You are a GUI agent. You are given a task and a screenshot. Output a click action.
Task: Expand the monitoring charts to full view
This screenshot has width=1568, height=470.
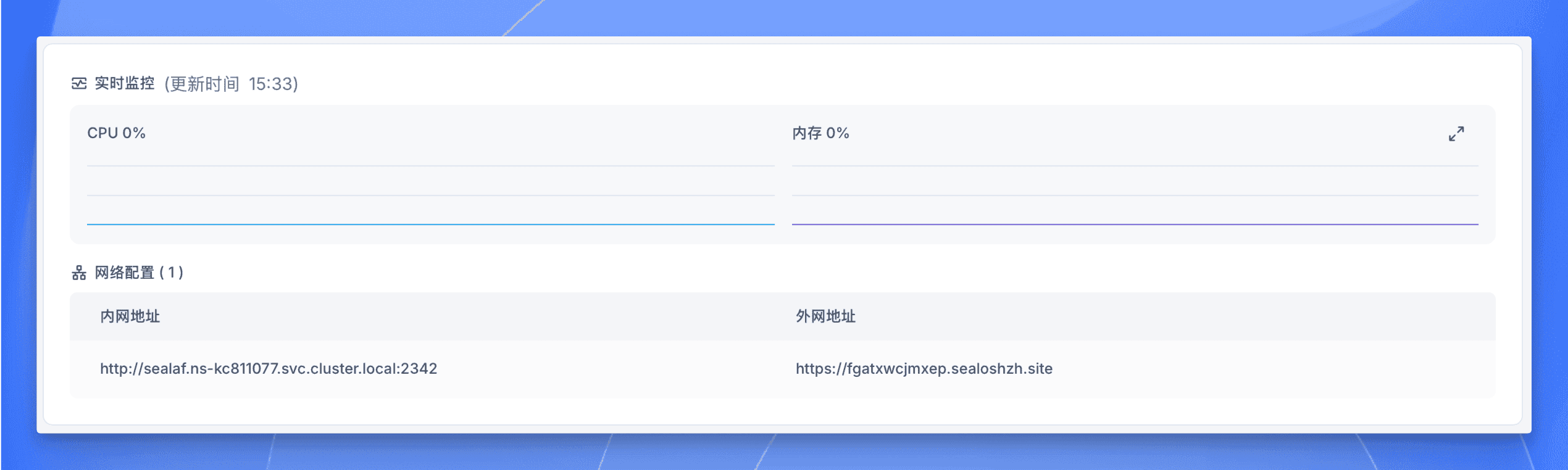[1456, 134]
